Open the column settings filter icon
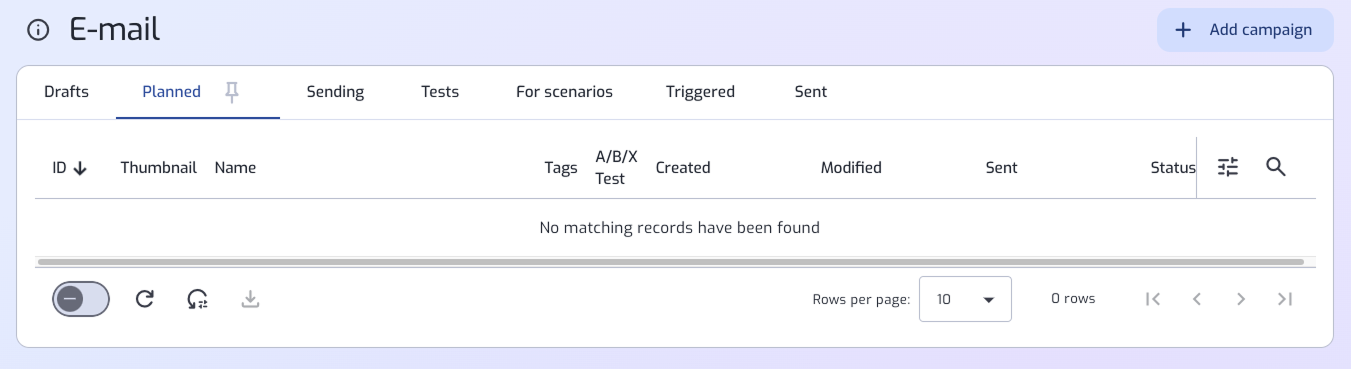The image size is (1351, 369). 1228,167
